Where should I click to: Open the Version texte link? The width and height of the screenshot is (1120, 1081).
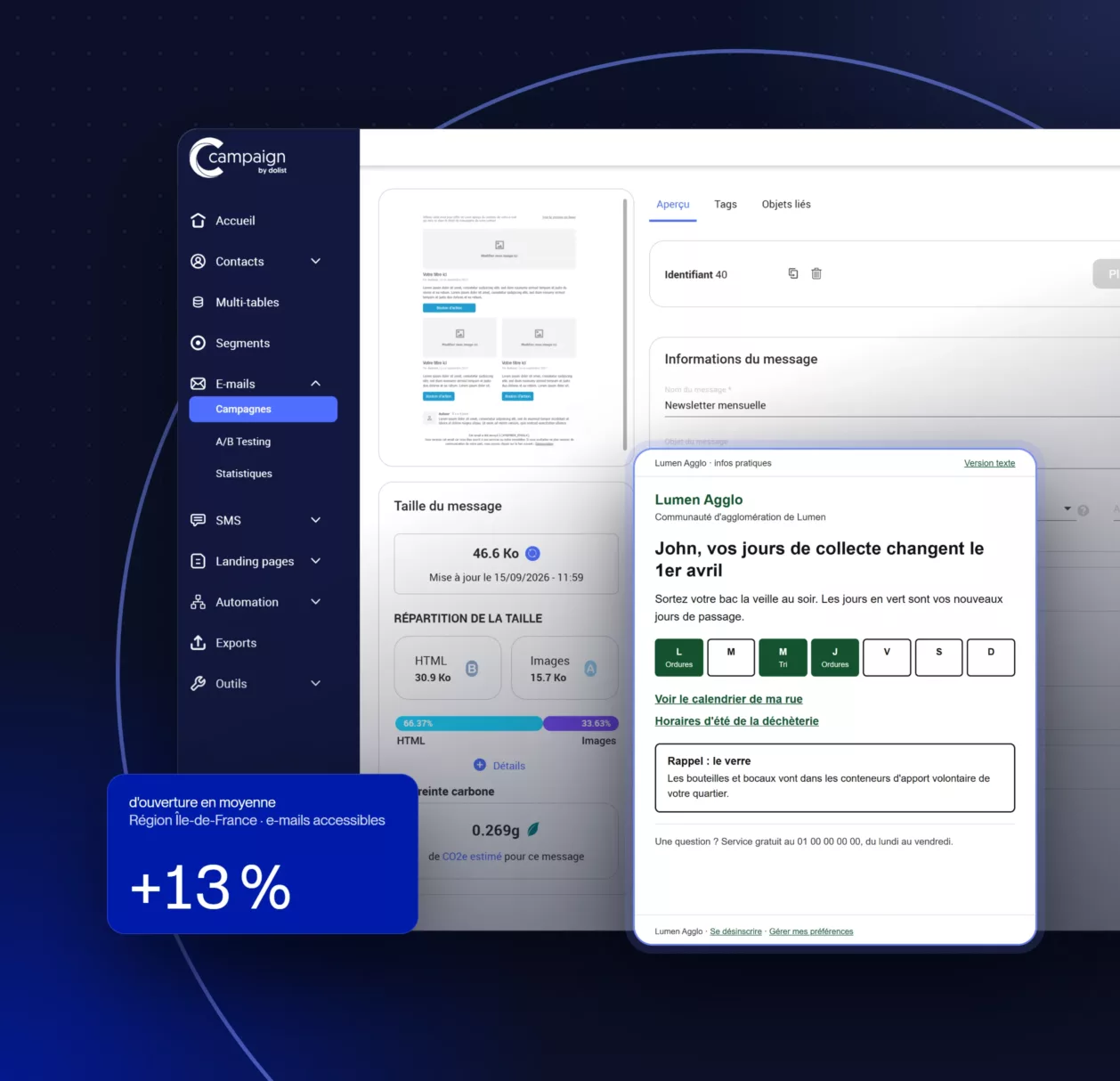pos(989,463)
